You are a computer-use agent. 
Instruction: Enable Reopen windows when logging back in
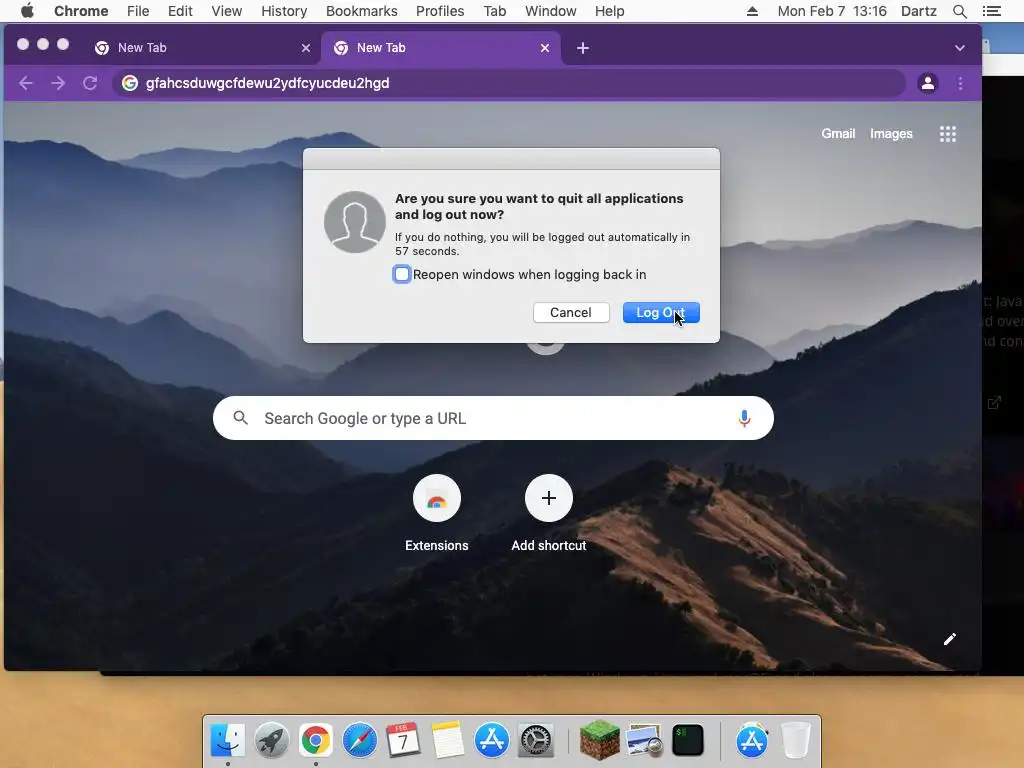402,274
